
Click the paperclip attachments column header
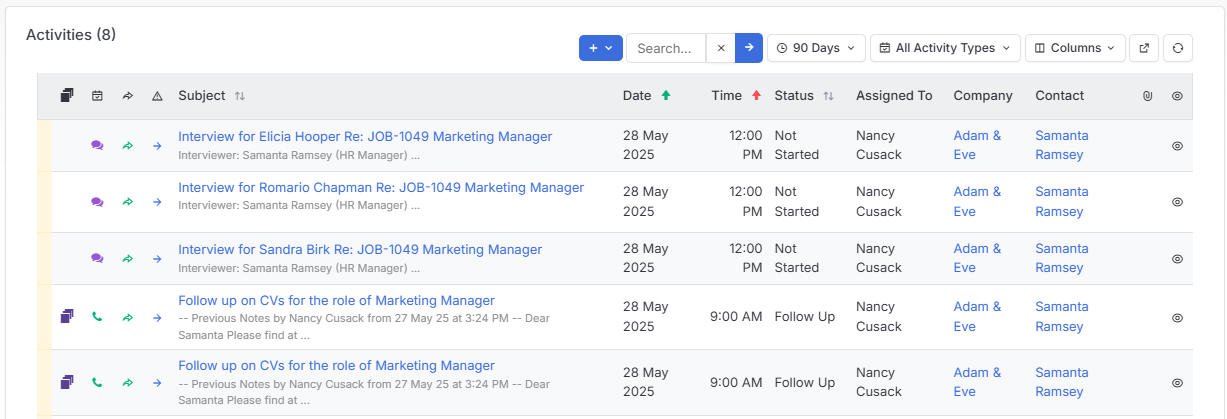click(x=1148, y=96)
